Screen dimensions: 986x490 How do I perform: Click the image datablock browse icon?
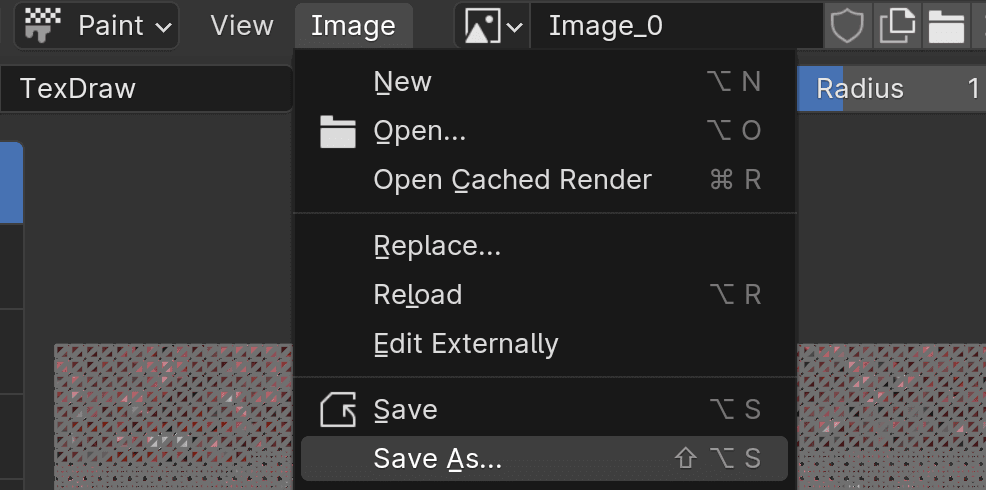482,26
